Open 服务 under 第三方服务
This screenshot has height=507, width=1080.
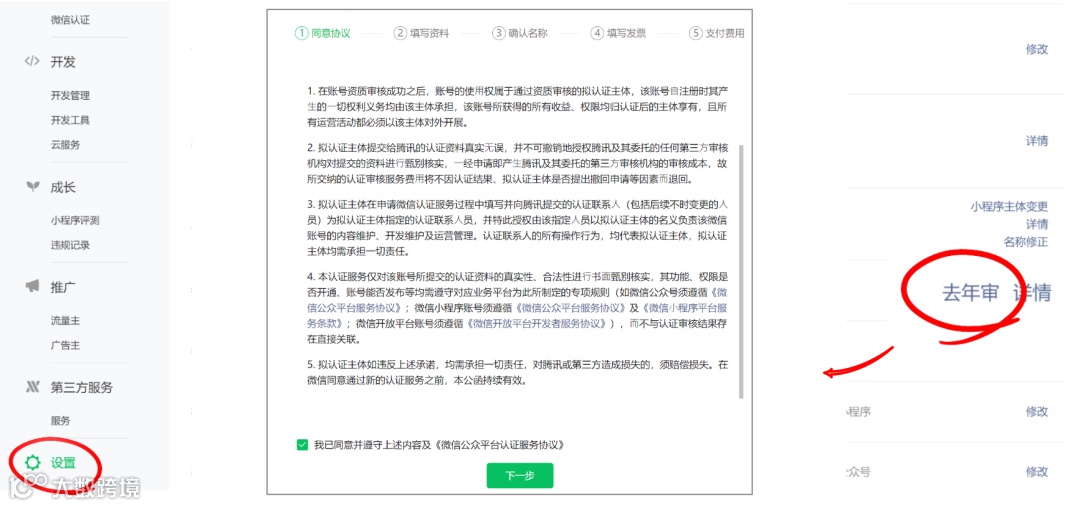point(61,420)
